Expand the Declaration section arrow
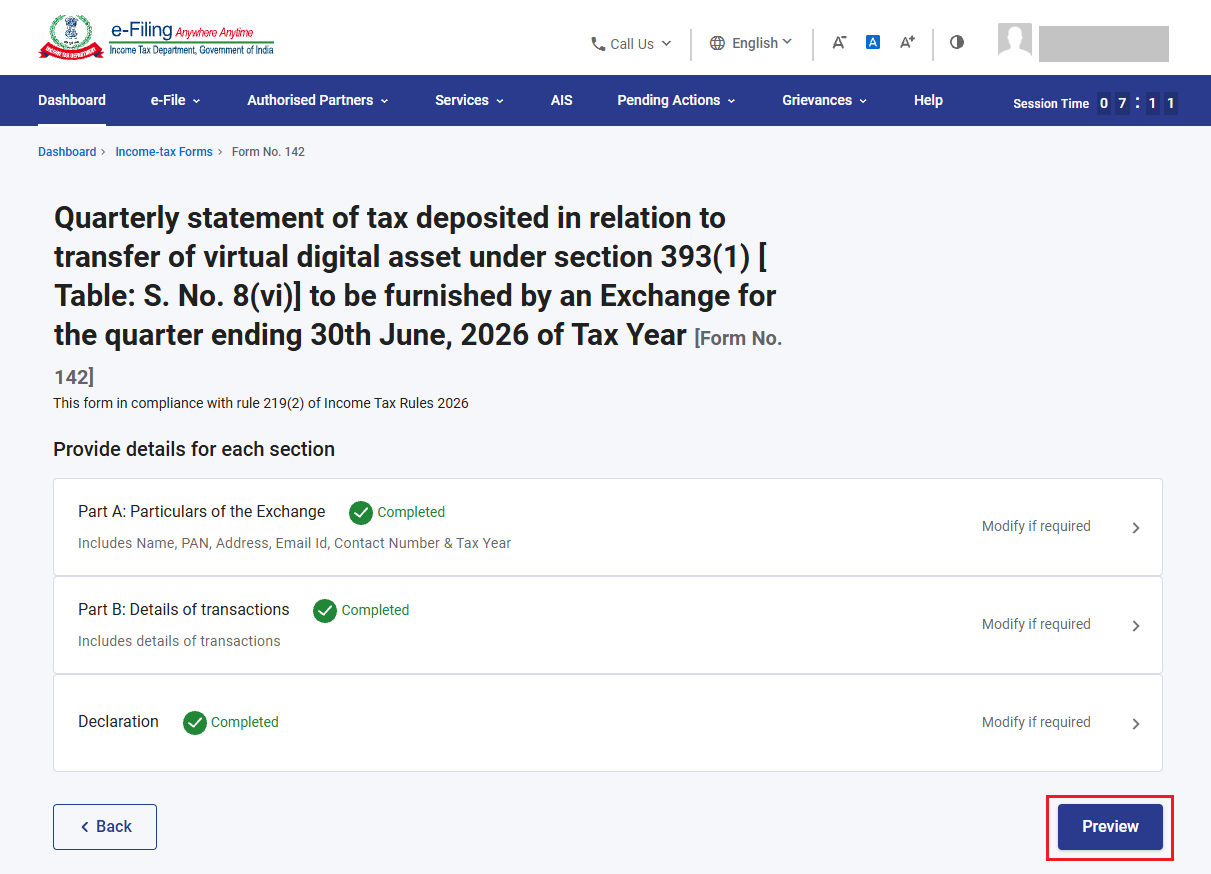The height and width of the screenshot is (874, 1211). pyautogui.click(x=1136, y=724)
